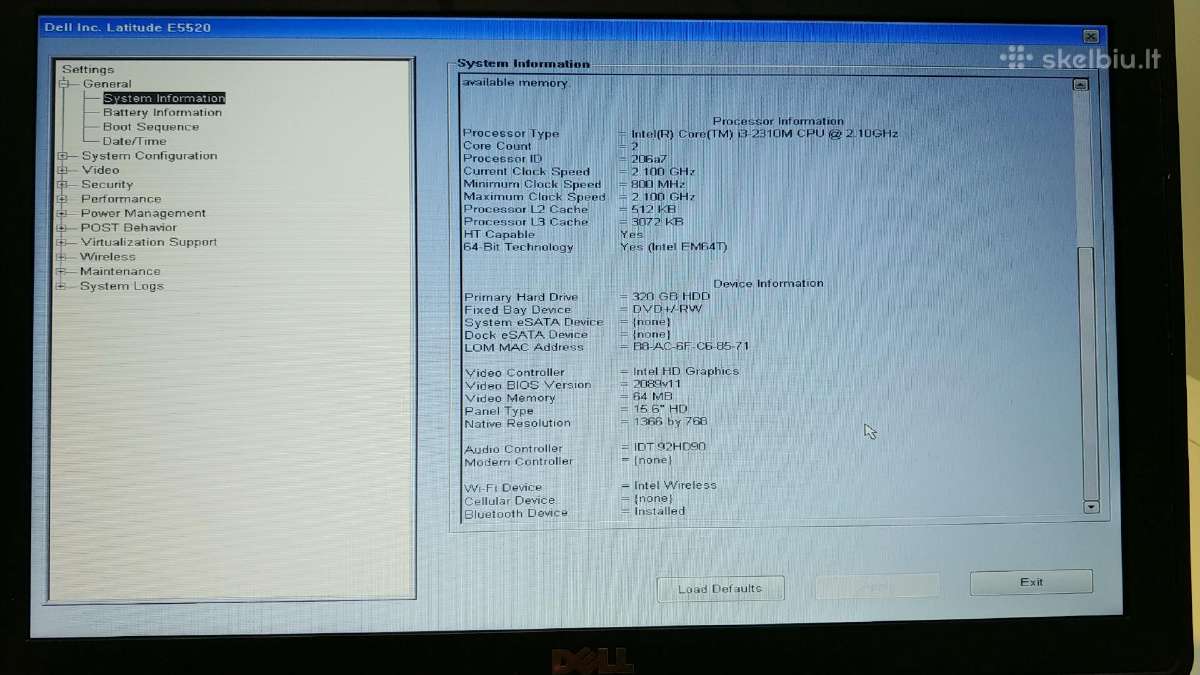
Task: Expand the Video tree node
Action: point(62,170)
